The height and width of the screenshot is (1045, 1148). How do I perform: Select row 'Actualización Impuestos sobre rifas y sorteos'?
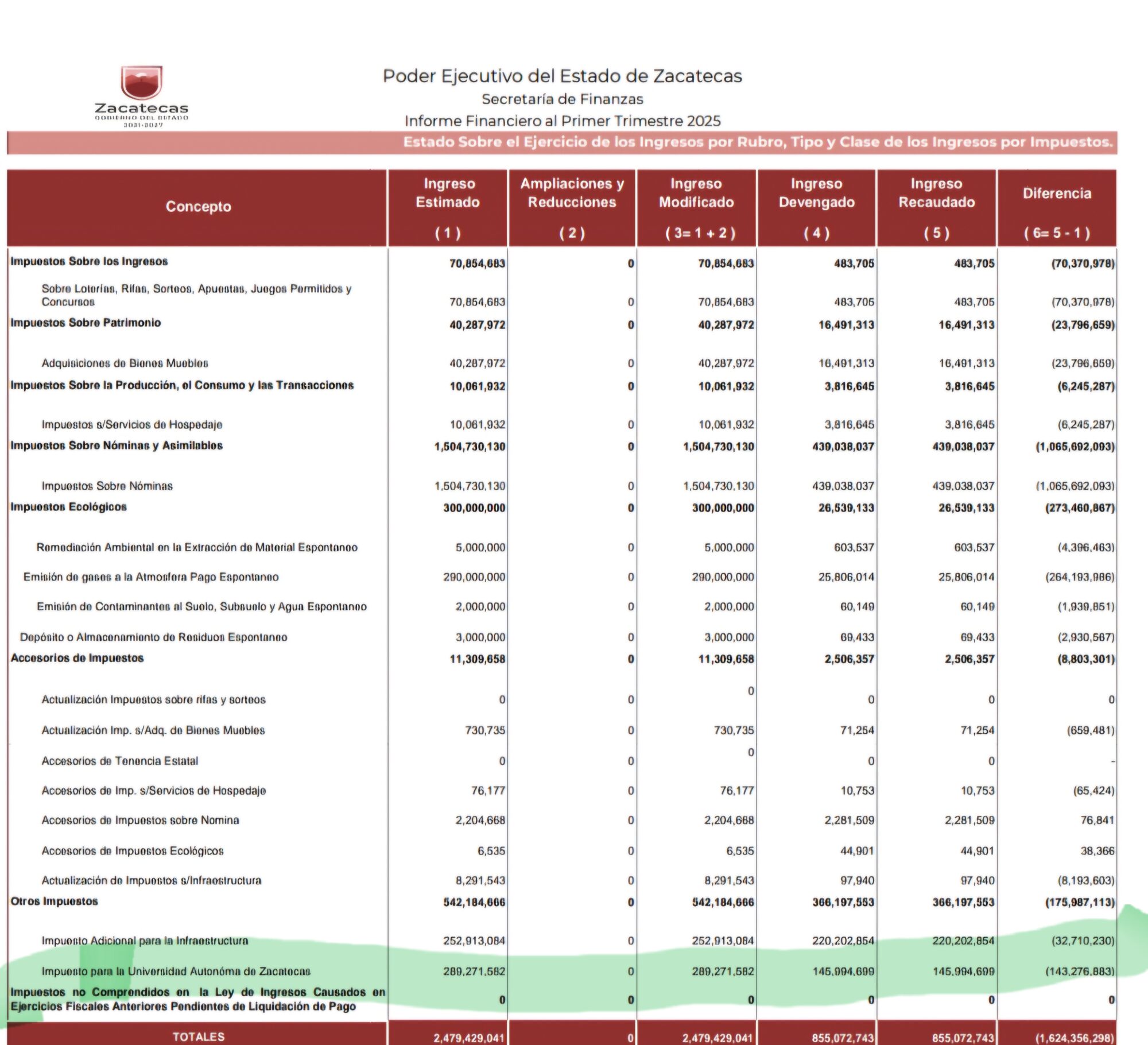pyautogui.click(x=563, y=699)
